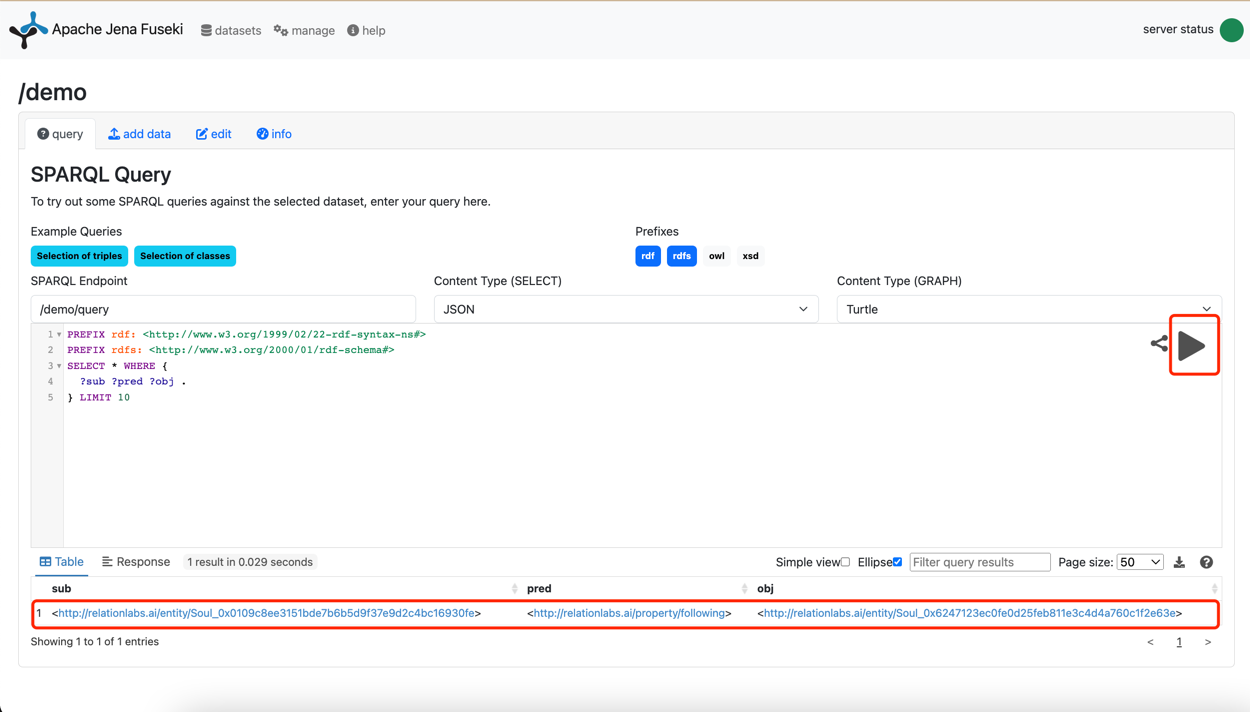
Task: Enable the owl prefix
Action: (716, 256)
